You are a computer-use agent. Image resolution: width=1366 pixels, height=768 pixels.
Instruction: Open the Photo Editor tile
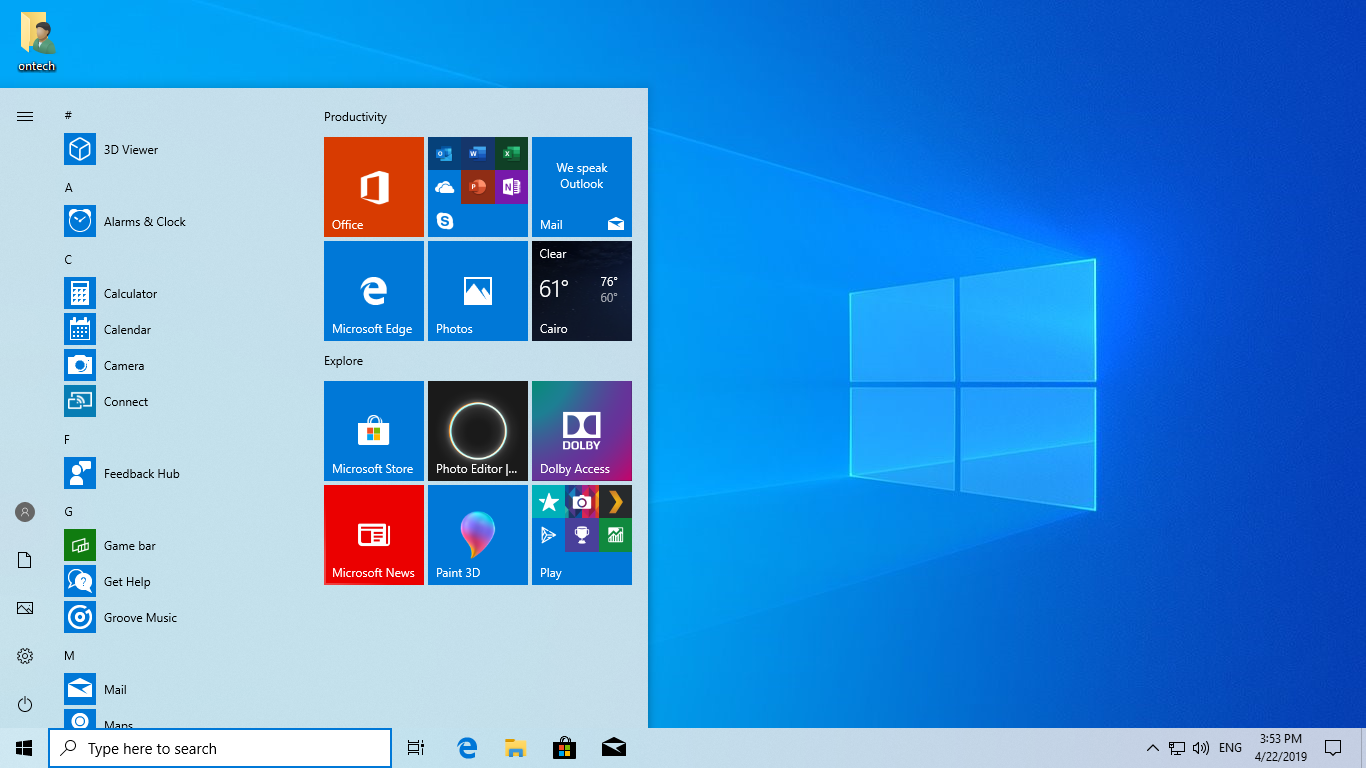coord(478,431)
